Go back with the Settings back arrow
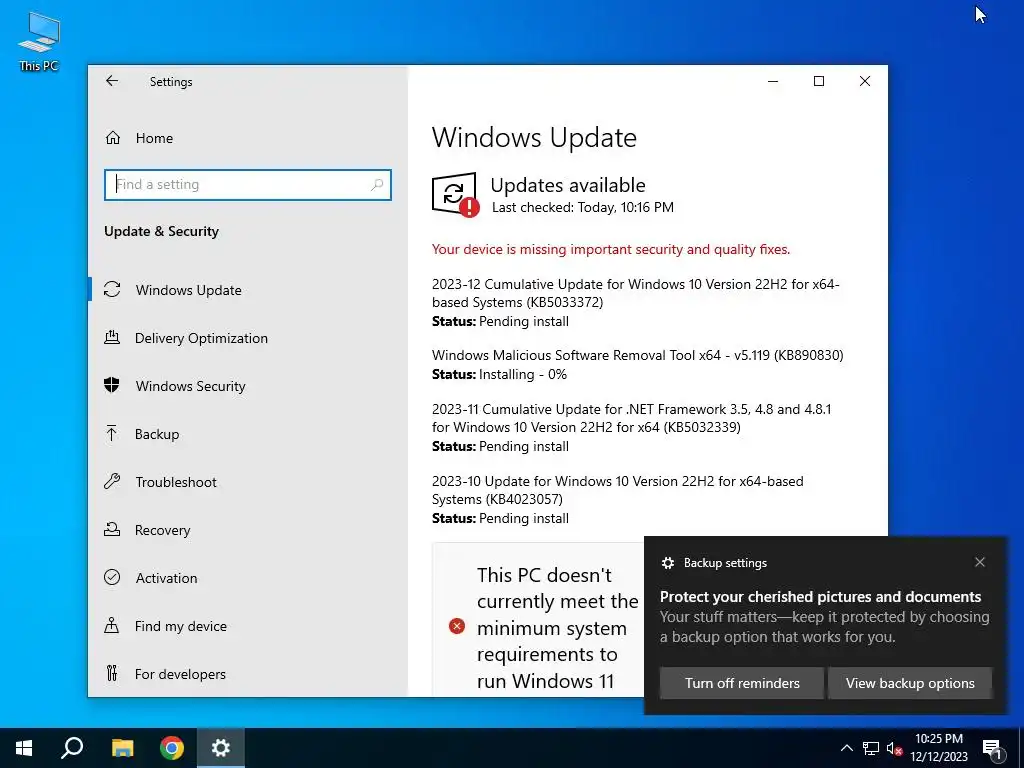1024x768 pixels. [112, 81]
